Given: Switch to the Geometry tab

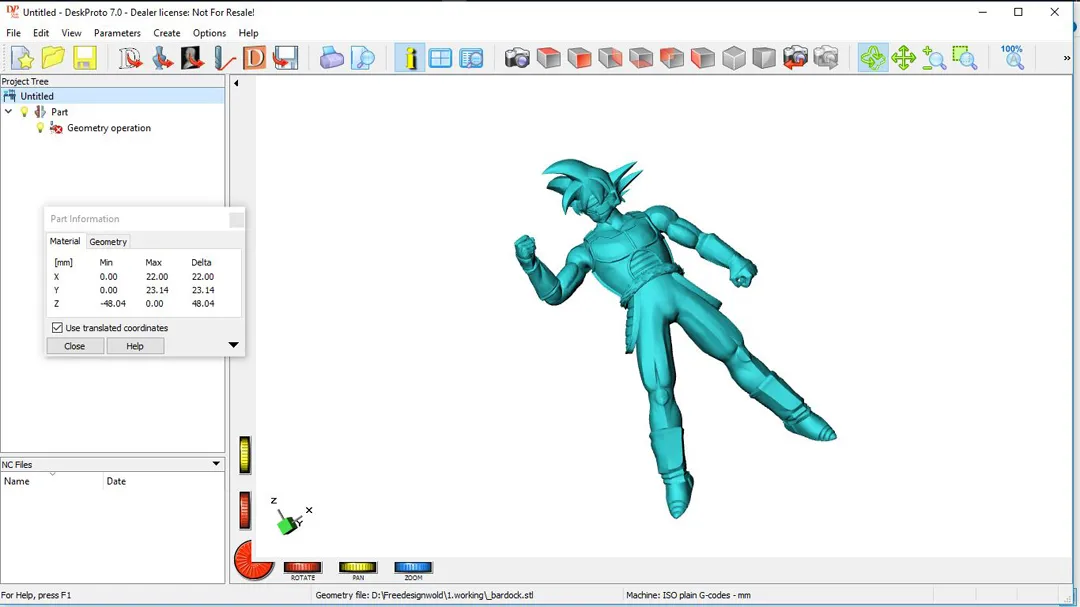Looking at the screenshot, I should [x=108, y=242].
